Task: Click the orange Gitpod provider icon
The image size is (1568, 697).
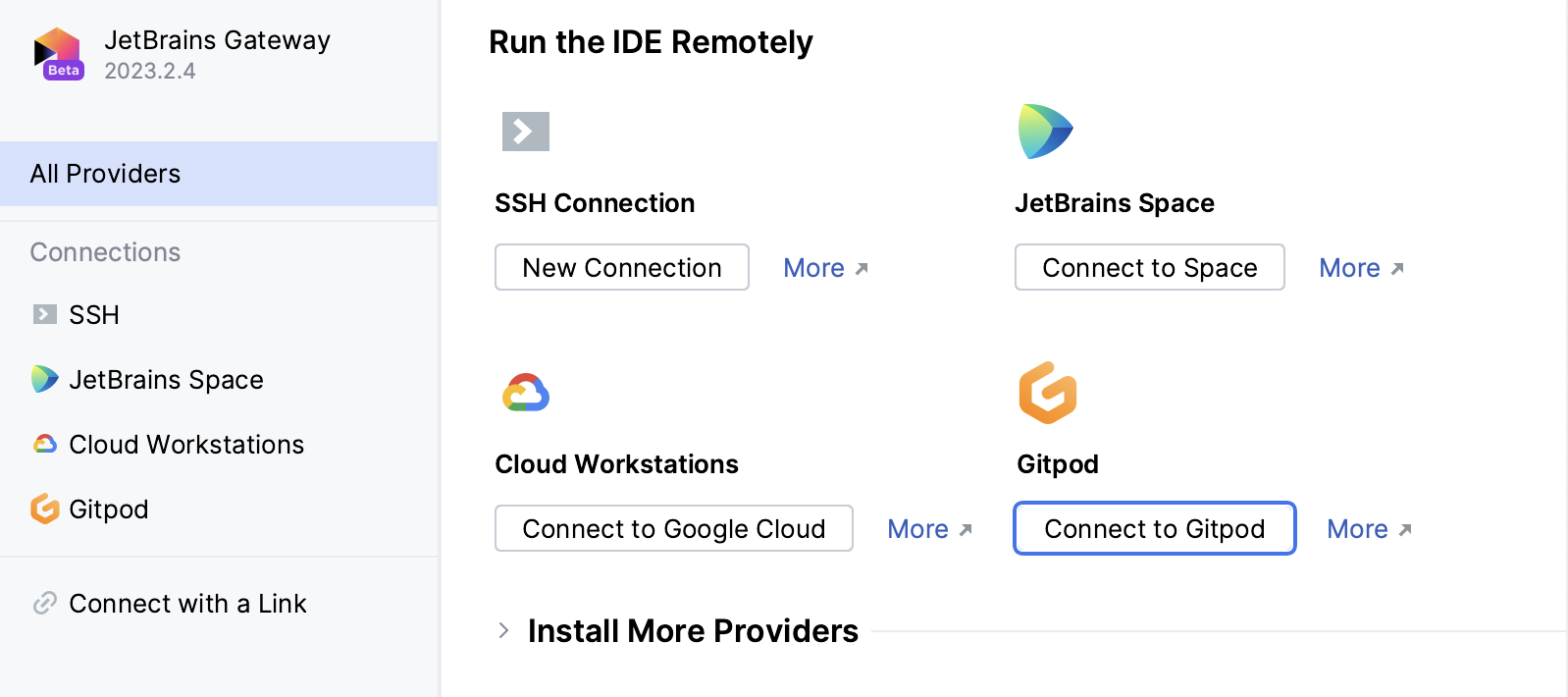Action: pyautogui.click(x=1048, y=392)
